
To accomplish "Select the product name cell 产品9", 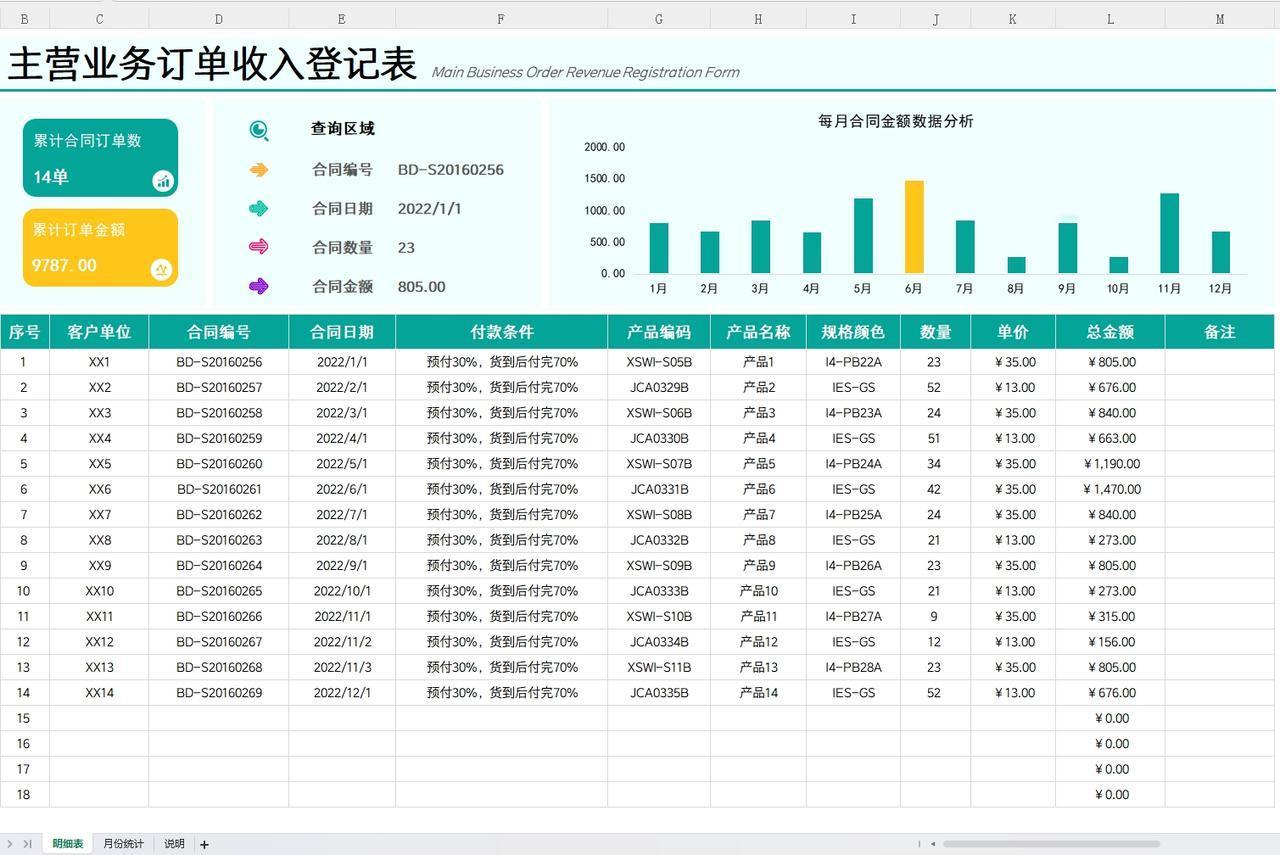I will (758, 566).
